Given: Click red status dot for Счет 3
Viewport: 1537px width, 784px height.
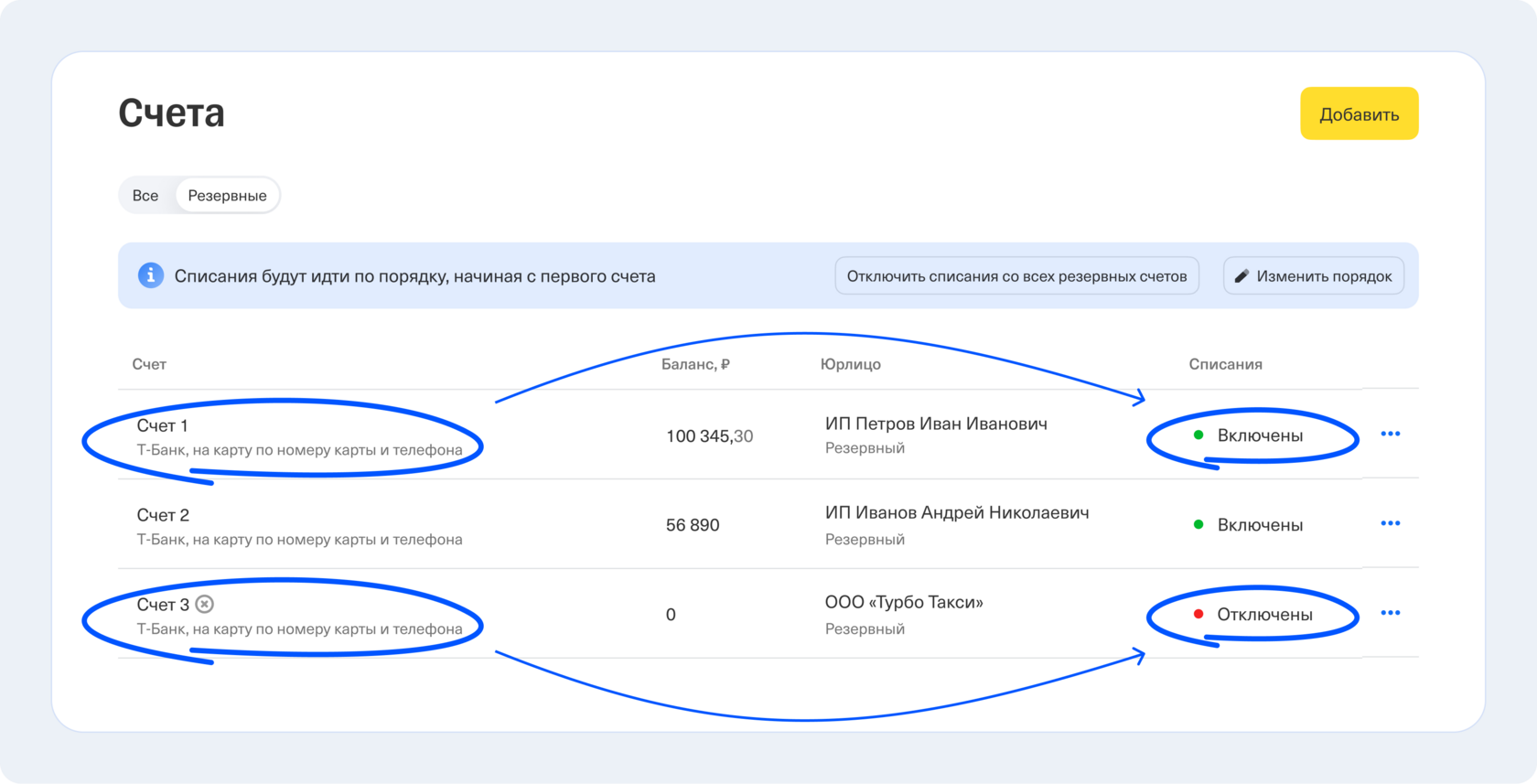Looking at the screenshot, I should [1198, 614].
